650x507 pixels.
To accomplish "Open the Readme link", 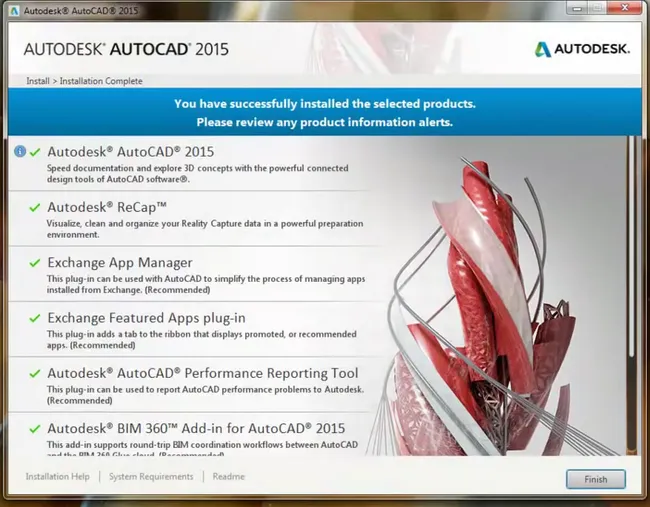I will coord(228,477).
